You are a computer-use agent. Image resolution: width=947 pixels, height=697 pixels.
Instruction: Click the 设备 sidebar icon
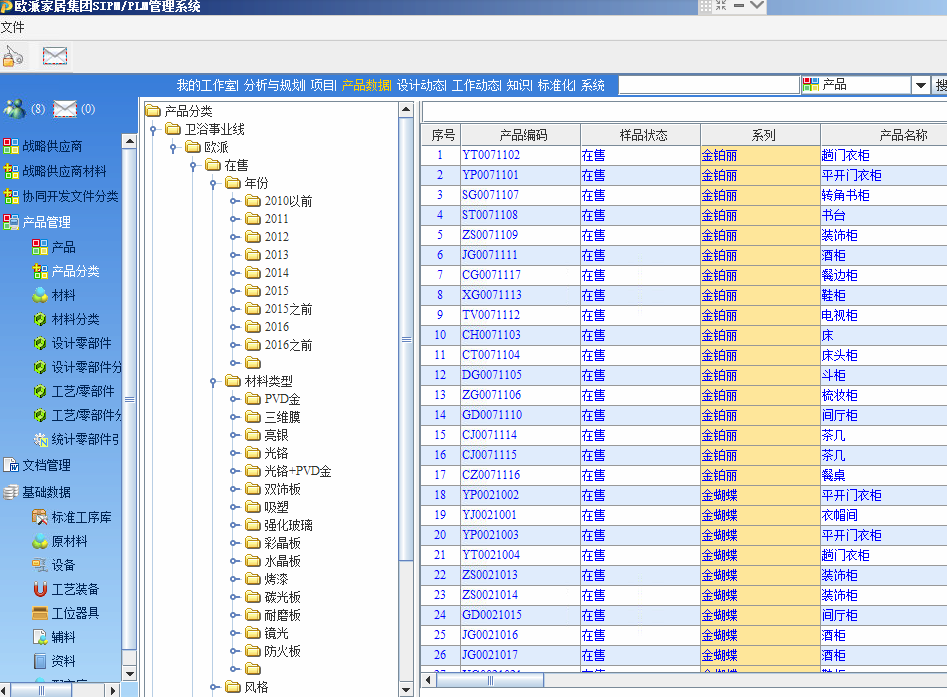tap(40, 565)
